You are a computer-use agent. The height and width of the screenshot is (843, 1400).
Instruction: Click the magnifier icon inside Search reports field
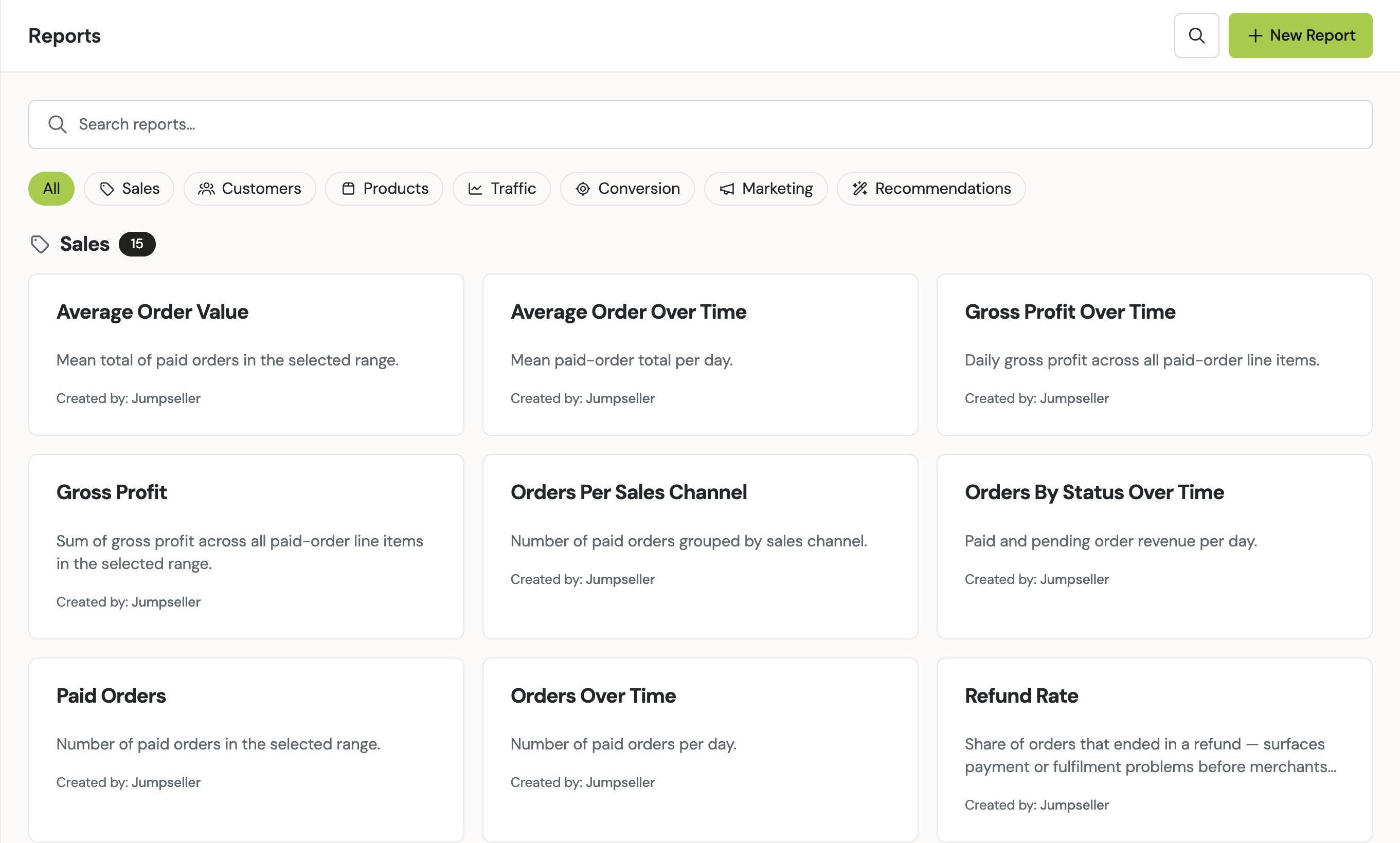(58, 124)
